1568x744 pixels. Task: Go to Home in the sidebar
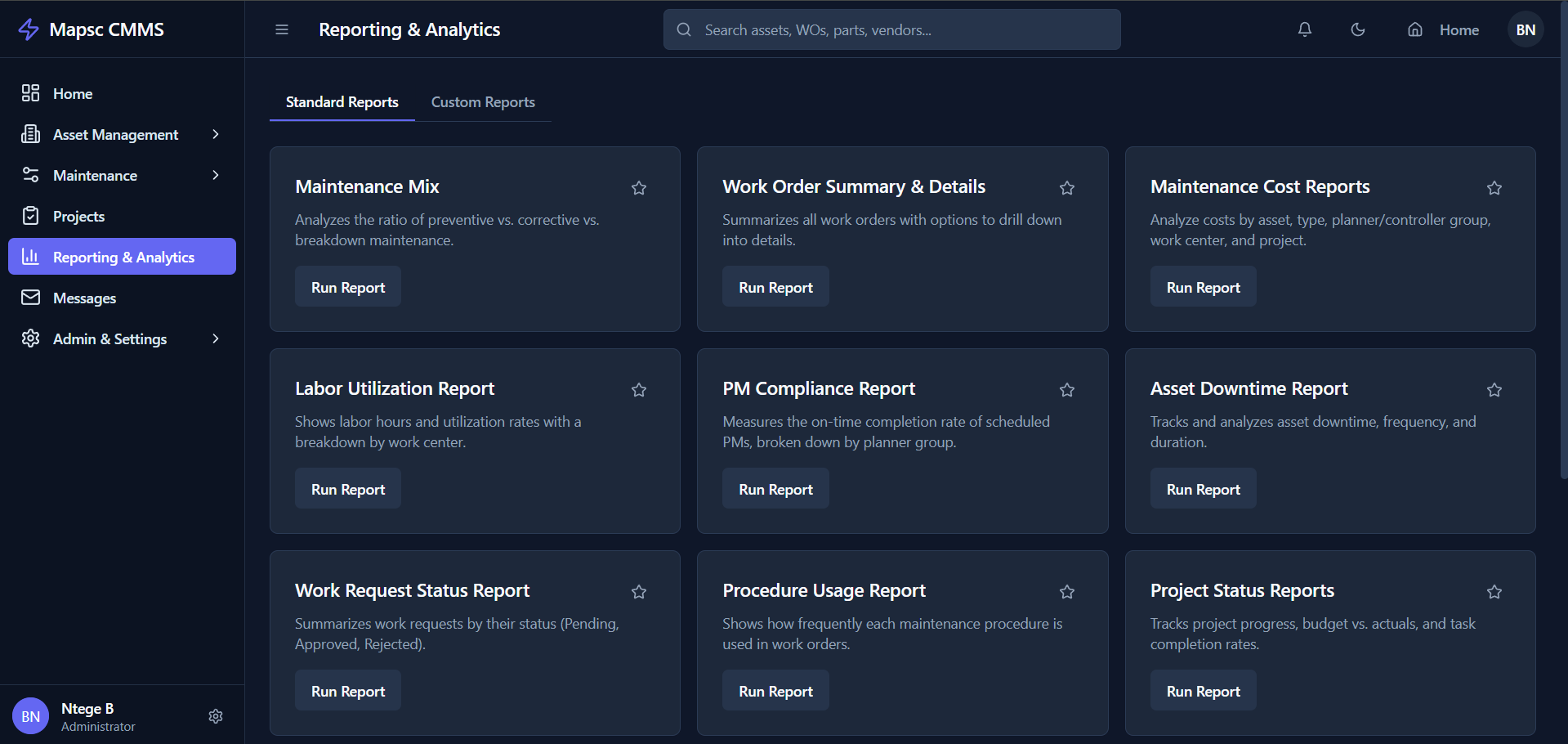coord(122,93)
